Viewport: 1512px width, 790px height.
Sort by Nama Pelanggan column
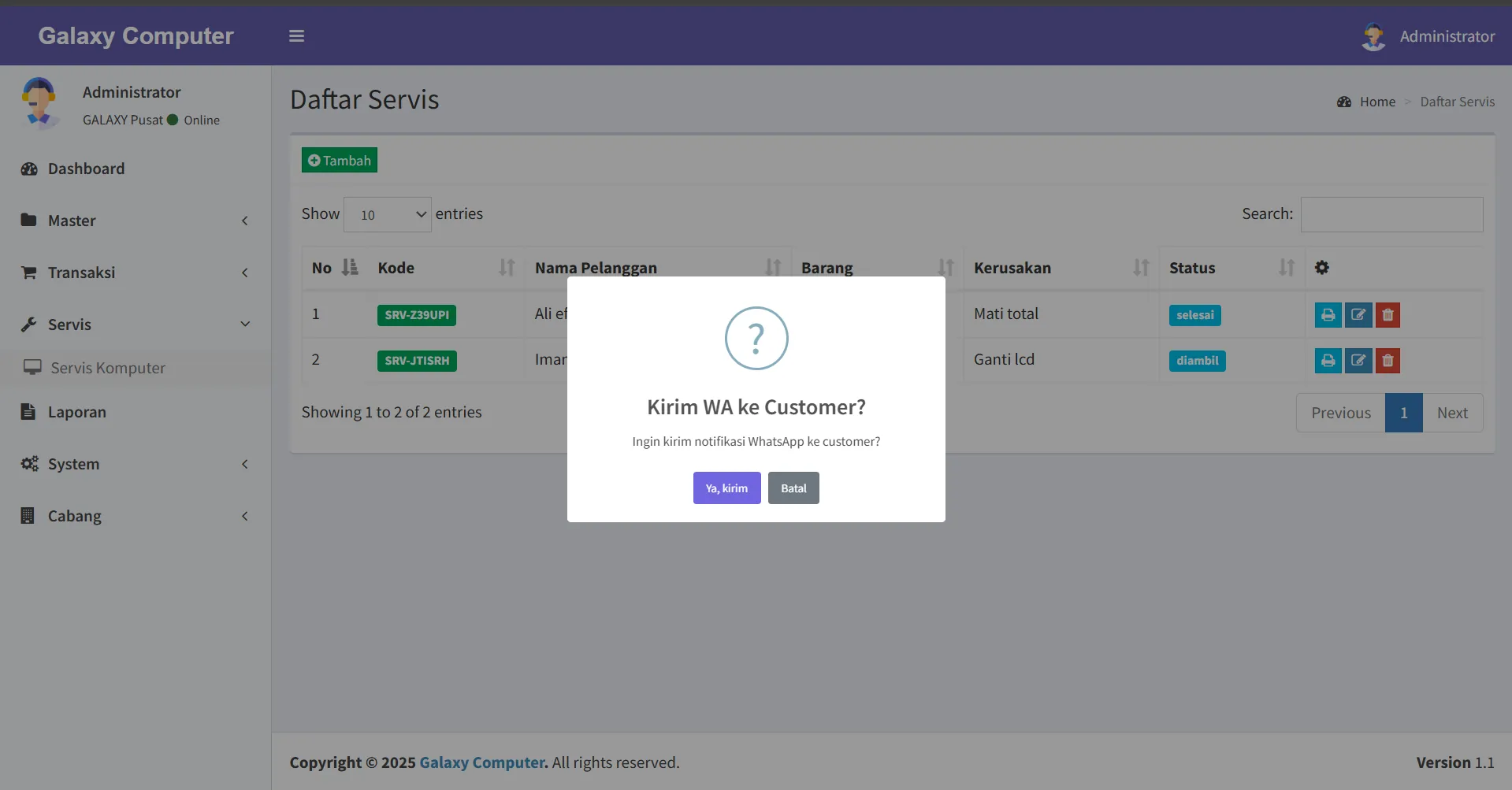[658, 268]
